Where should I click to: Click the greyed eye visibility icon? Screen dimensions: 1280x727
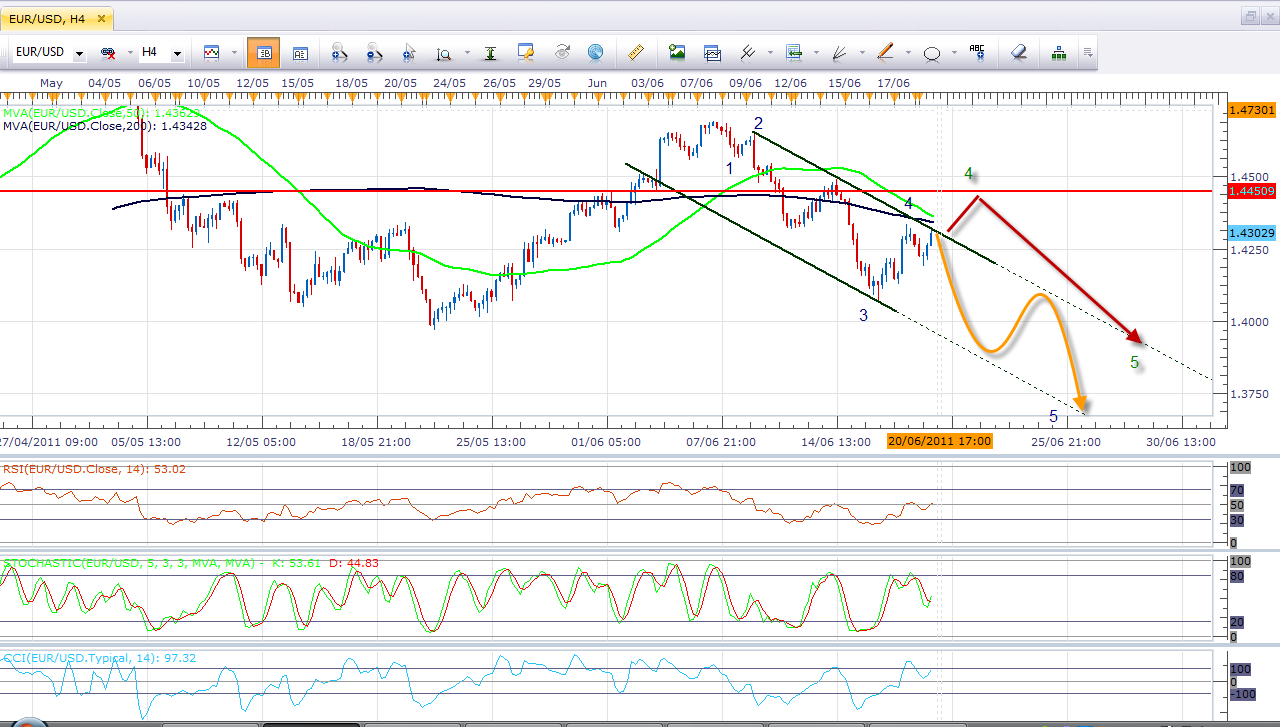tap(562, 52)
